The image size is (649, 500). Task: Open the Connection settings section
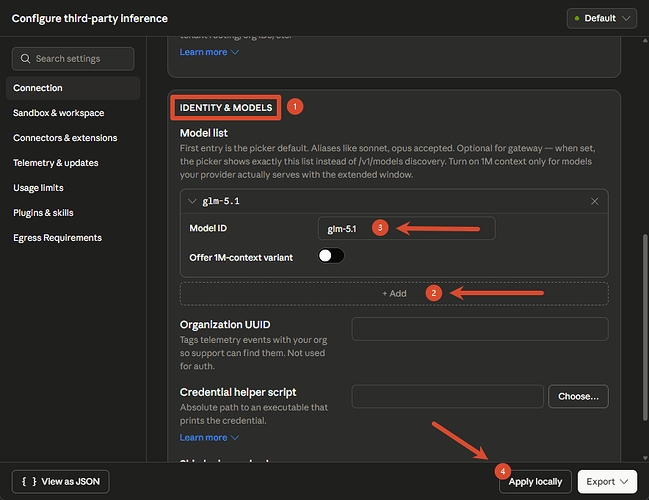click(x=73, y=88)
